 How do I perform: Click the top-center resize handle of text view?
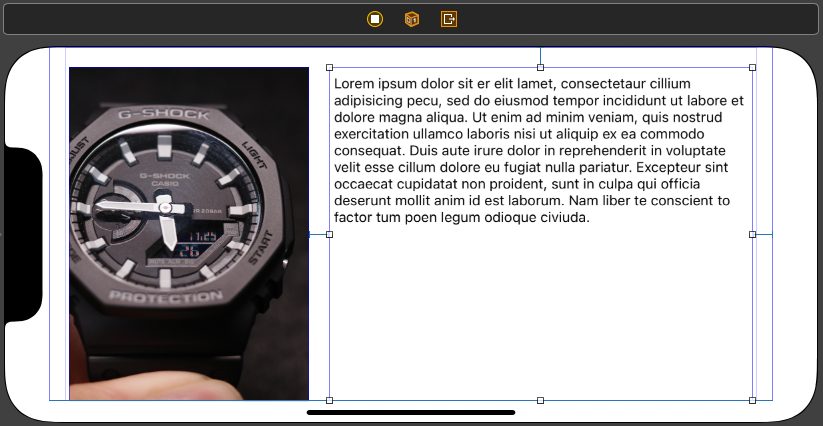541,67
